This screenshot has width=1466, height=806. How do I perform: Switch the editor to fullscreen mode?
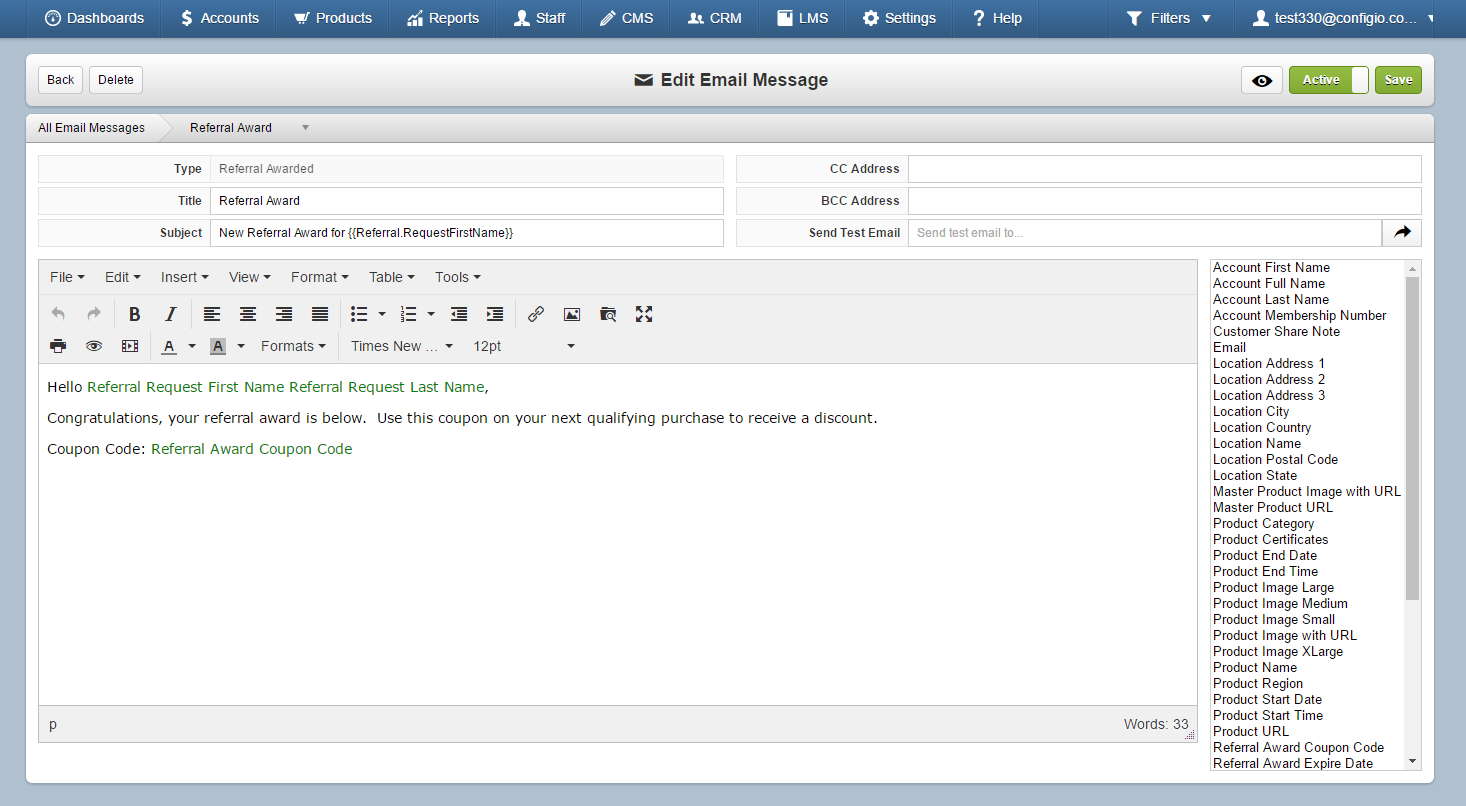click(x=644, y=314)
